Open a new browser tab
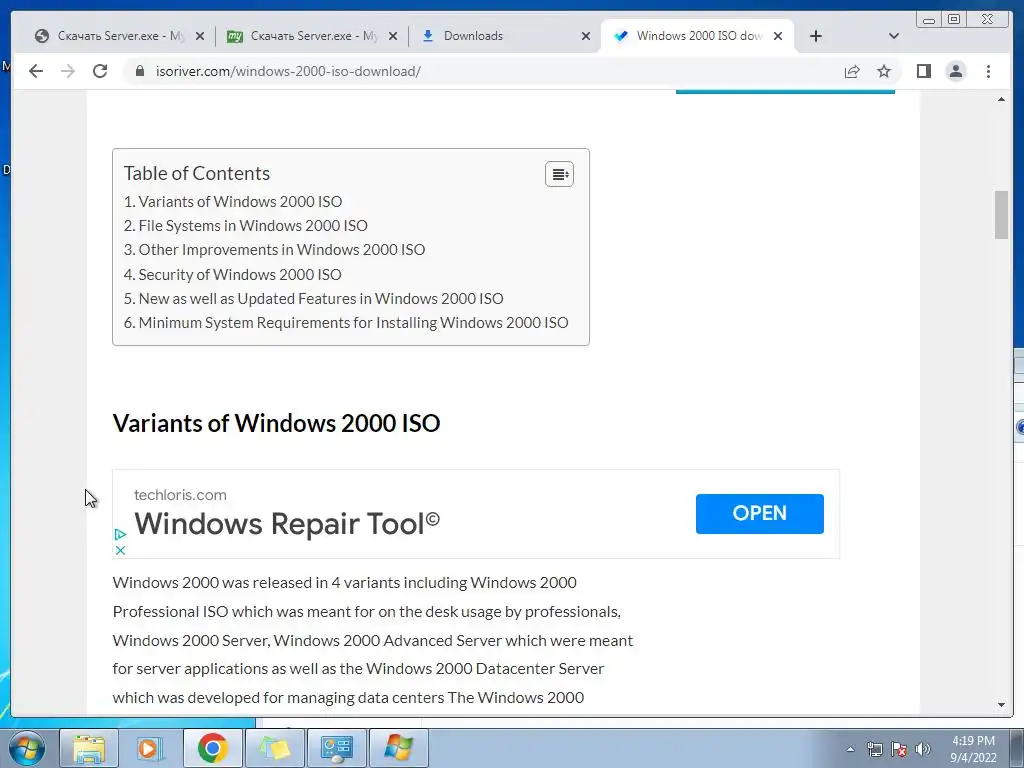This screenshot has width=1024, height=768. 816,36
